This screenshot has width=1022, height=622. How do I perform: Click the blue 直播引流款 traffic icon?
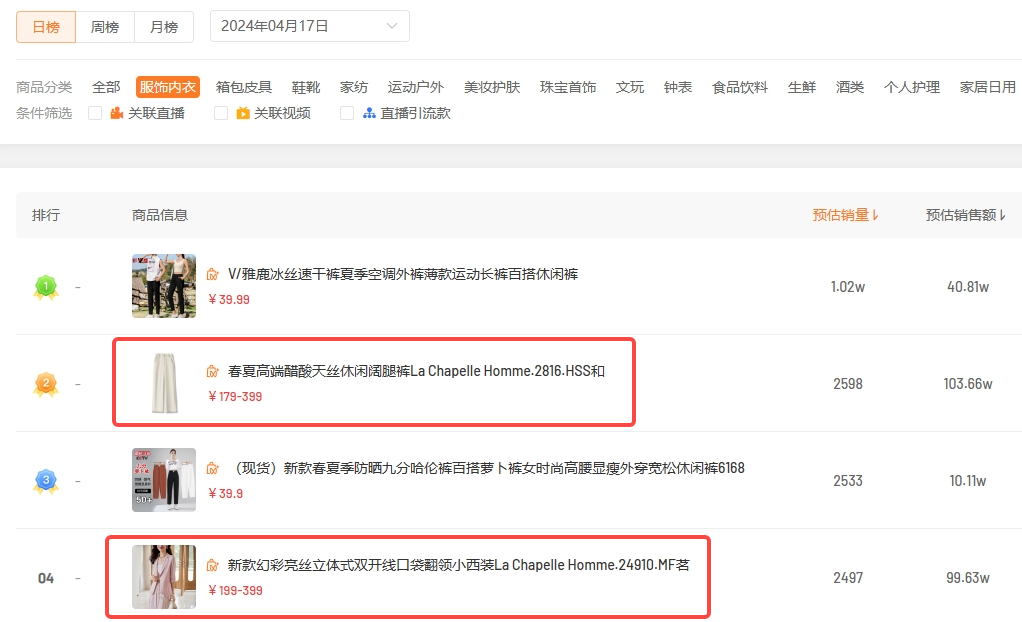[369, 113]
